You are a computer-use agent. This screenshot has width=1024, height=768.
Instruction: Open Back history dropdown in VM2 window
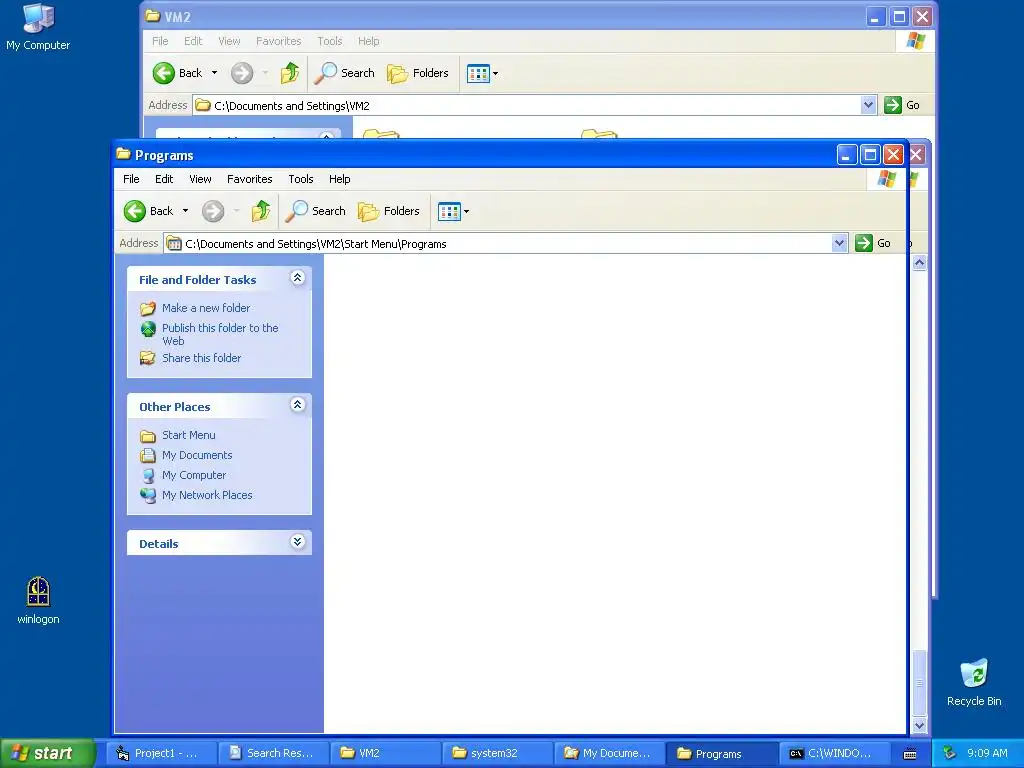click(214, 73)
